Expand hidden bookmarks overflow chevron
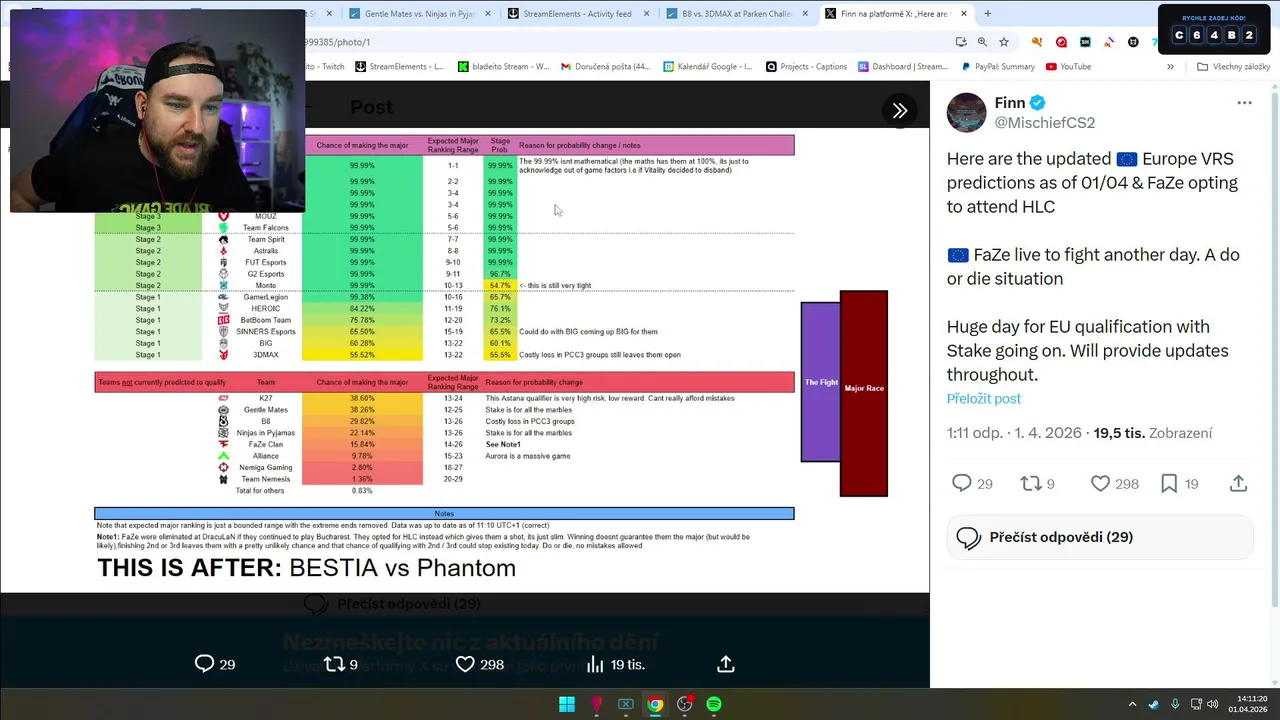The width and height of the screenshot is (1280, 720). tap(1170, 67)
